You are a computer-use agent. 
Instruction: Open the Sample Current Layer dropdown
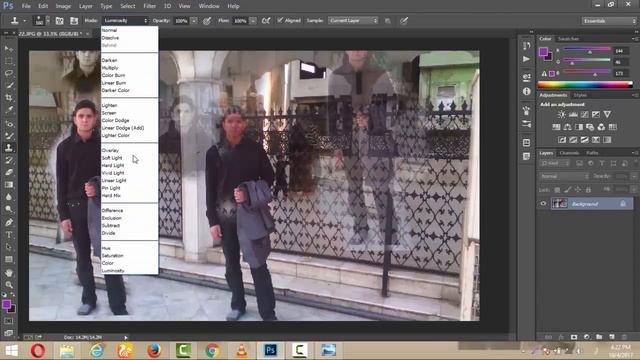[353, 20]
